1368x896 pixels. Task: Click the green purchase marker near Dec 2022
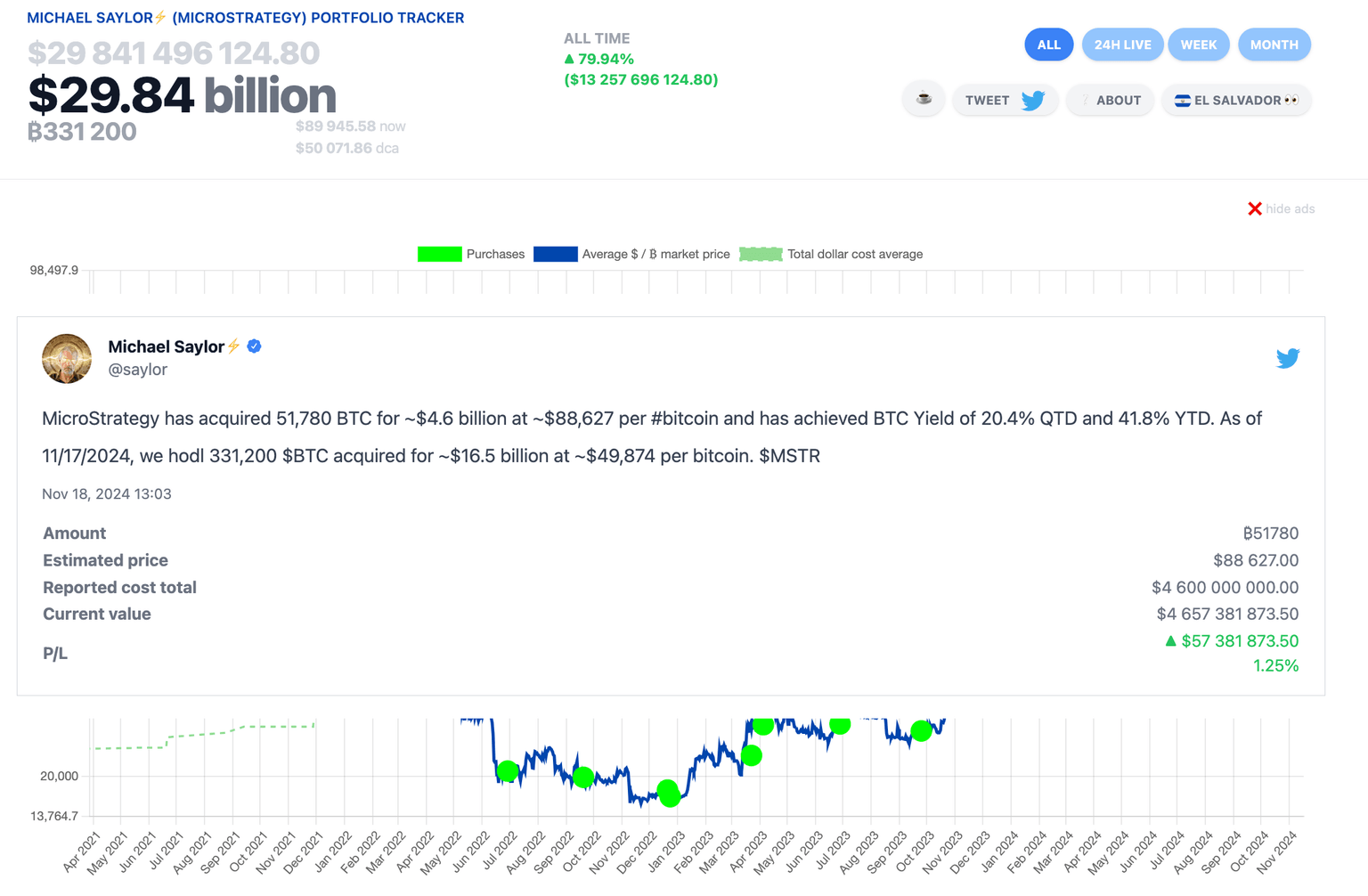coord(669,793)
